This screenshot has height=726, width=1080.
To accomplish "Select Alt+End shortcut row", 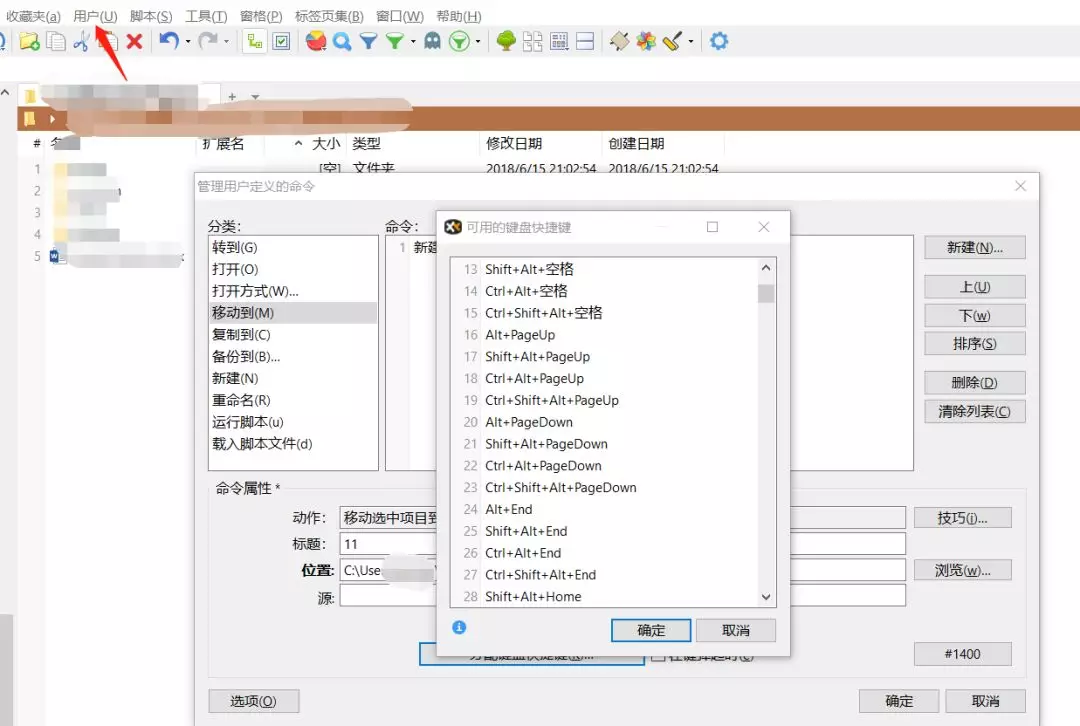I will coord(604,509).
